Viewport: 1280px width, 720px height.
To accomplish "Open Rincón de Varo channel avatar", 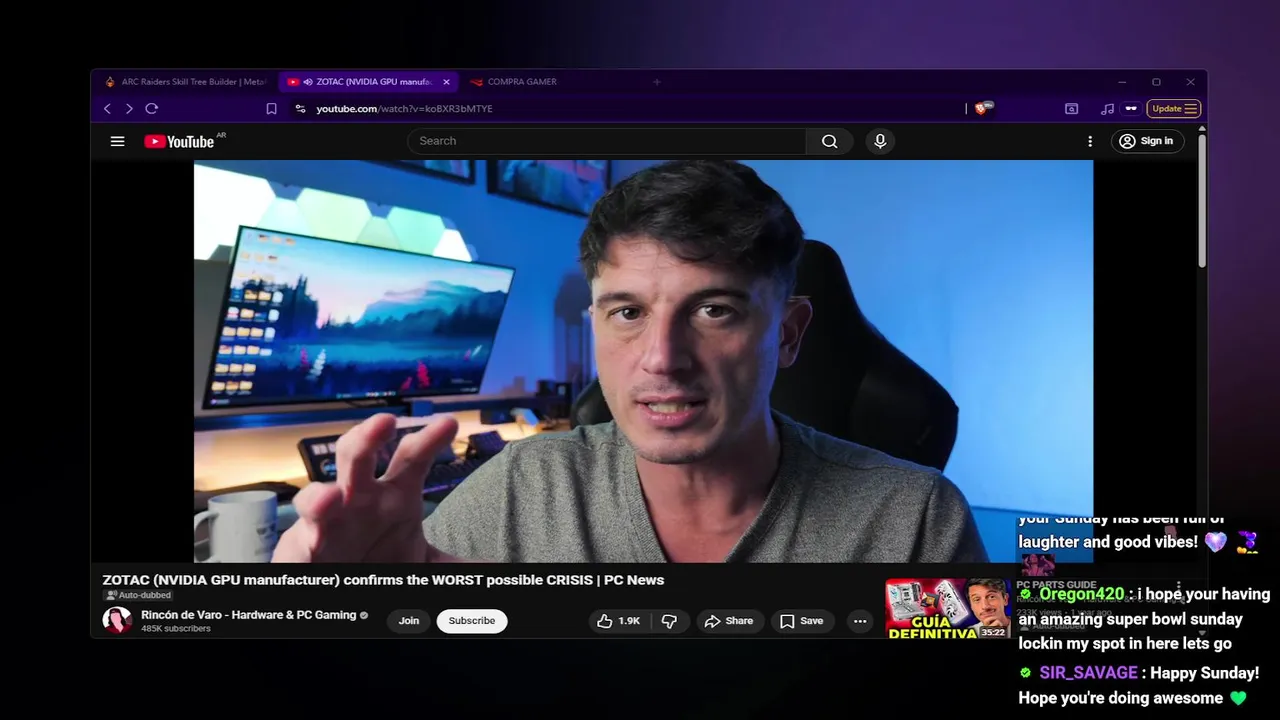I will 117,621.
